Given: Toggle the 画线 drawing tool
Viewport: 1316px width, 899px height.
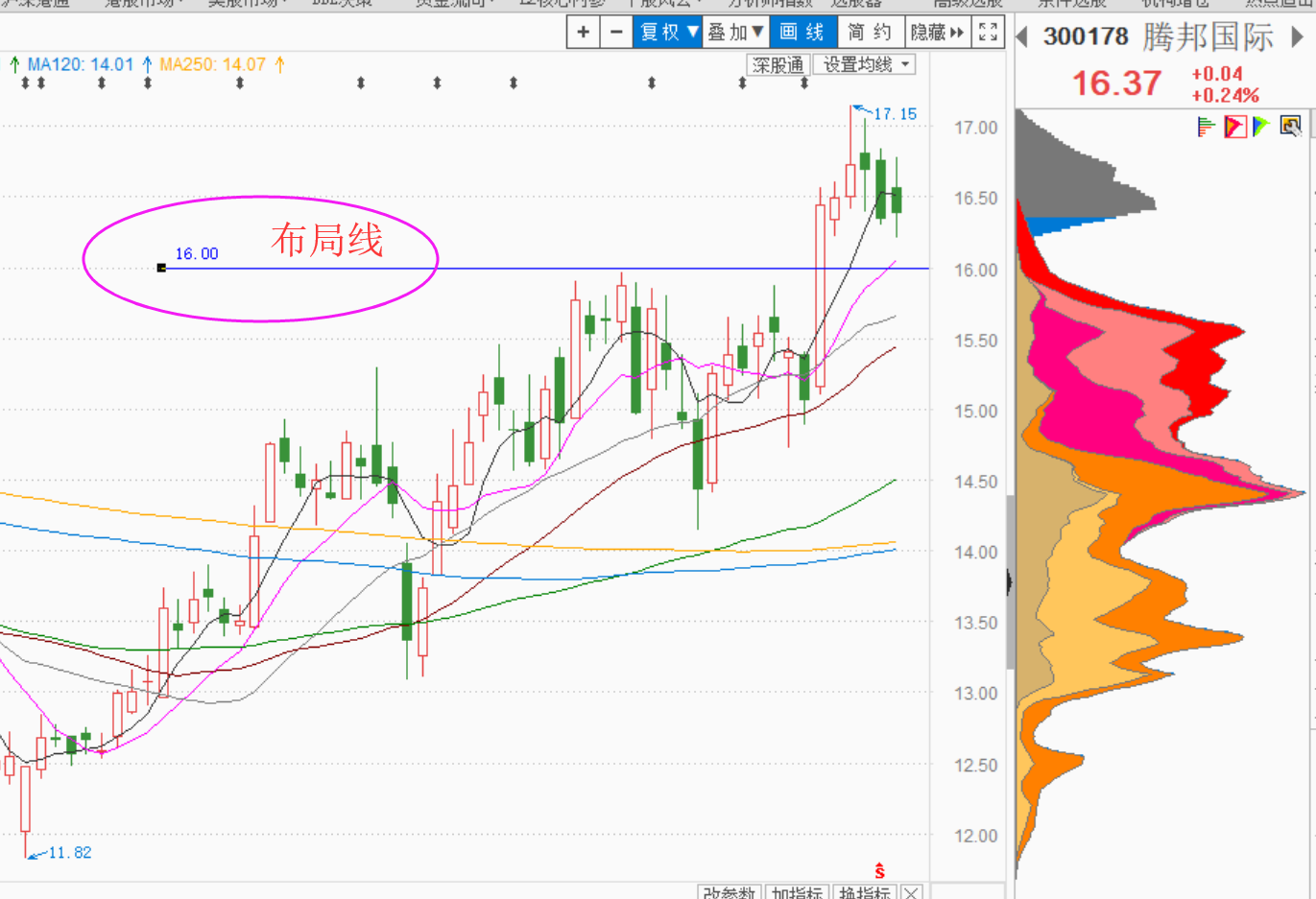Looking at the screenshot, I should point(802,33).
